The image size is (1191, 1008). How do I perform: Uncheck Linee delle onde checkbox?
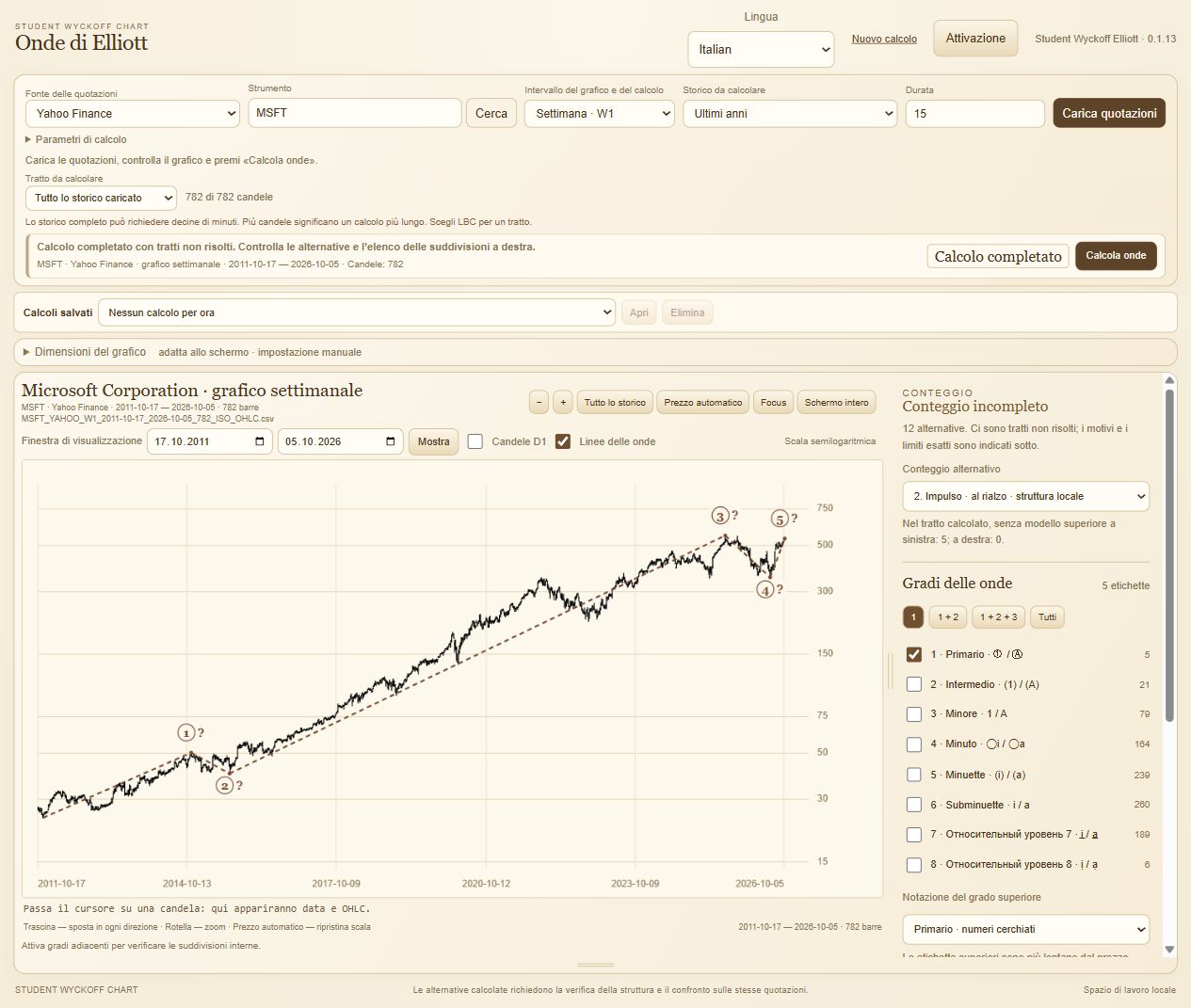[563, 441]
